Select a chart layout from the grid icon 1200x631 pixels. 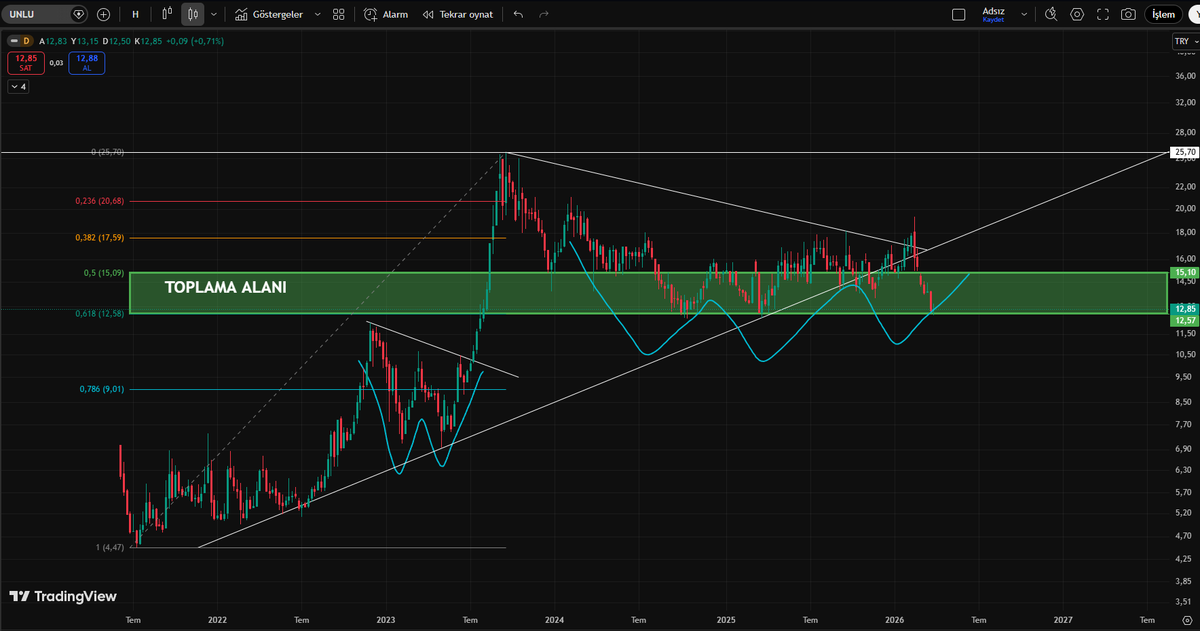[x=338, y=14]
